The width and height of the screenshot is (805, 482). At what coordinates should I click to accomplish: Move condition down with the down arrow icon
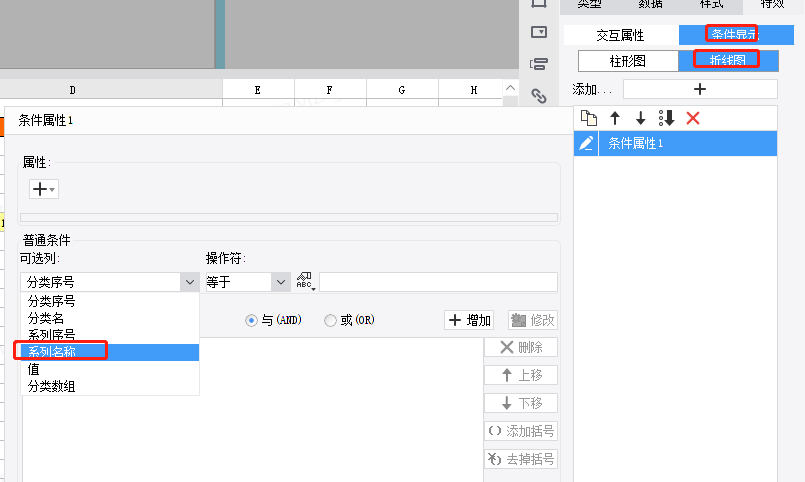point(641,118)
